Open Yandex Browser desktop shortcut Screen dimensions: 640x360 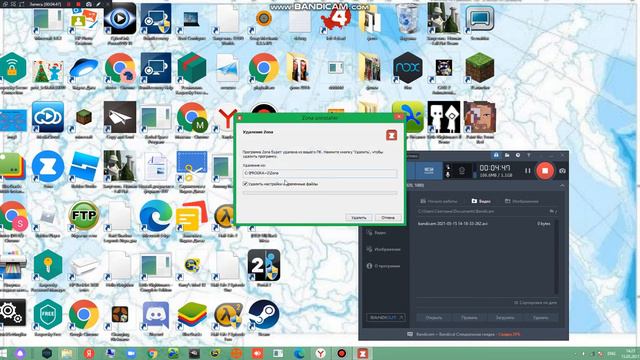[227, 118]
